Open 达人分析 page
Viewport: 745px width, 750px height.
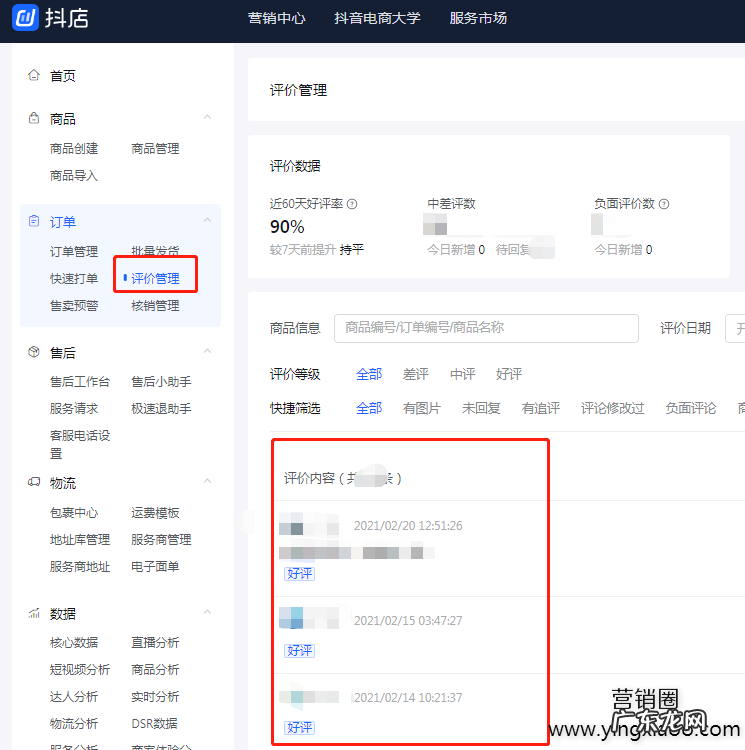coord(74,696)
